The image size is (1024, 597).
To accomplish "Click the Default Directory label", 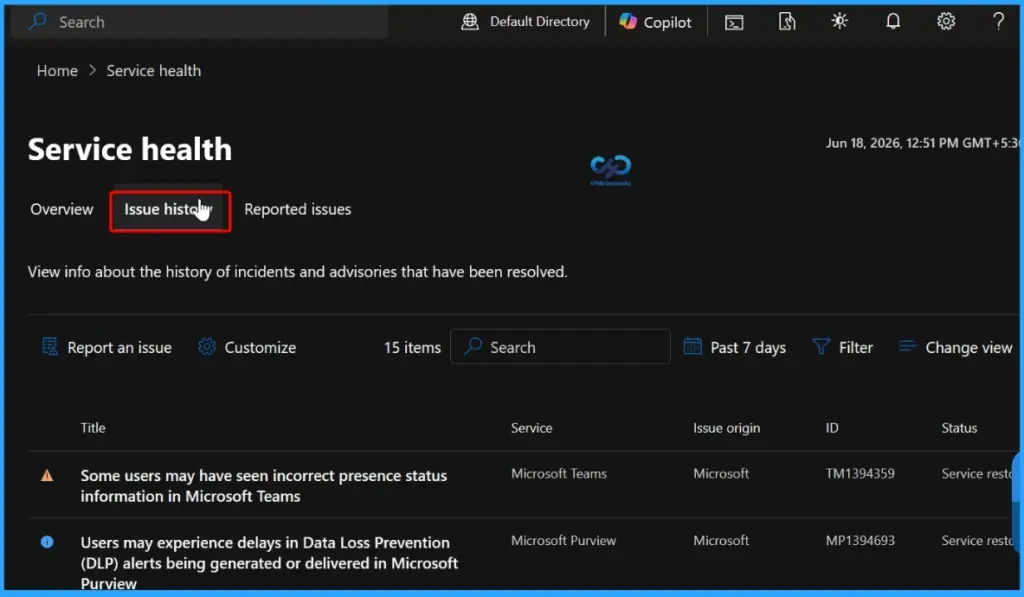I will 539,22.
